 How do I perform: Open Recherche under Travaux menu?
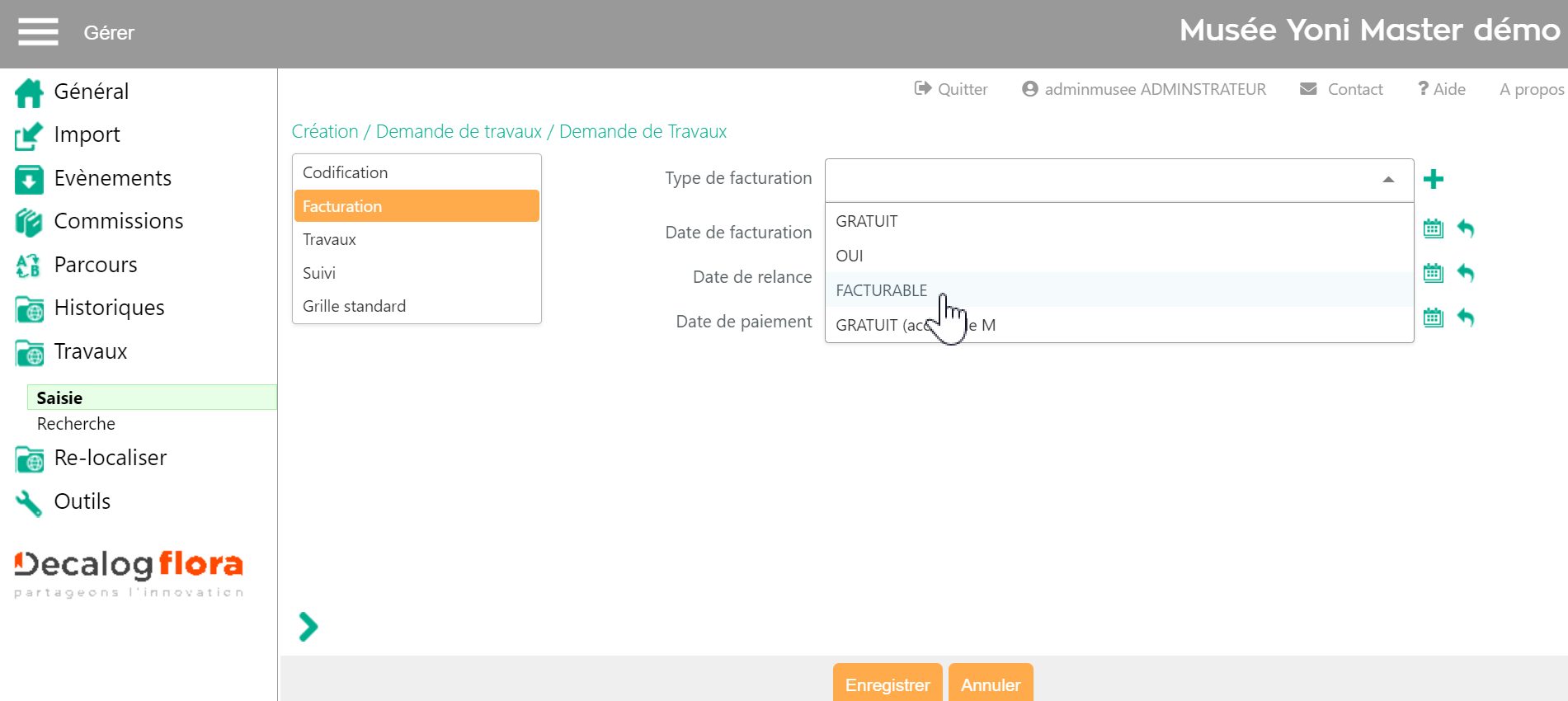(x=76, y=424)
